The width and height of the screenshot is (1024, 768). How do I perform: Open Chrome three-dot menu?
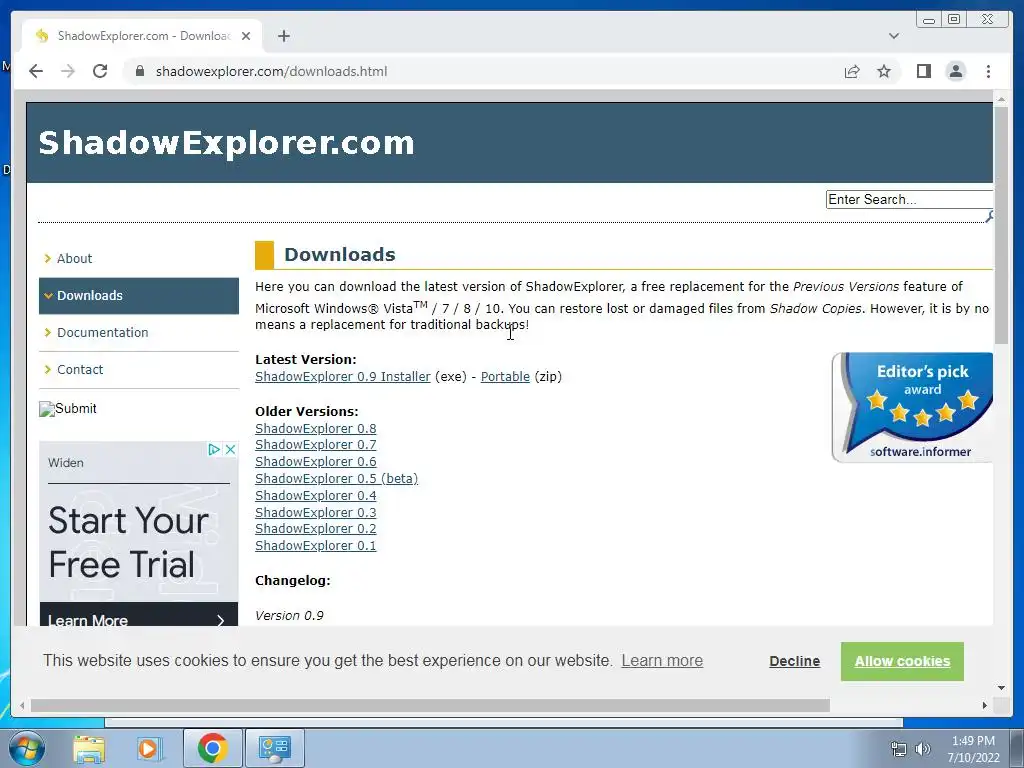click(x=988, y=71)
